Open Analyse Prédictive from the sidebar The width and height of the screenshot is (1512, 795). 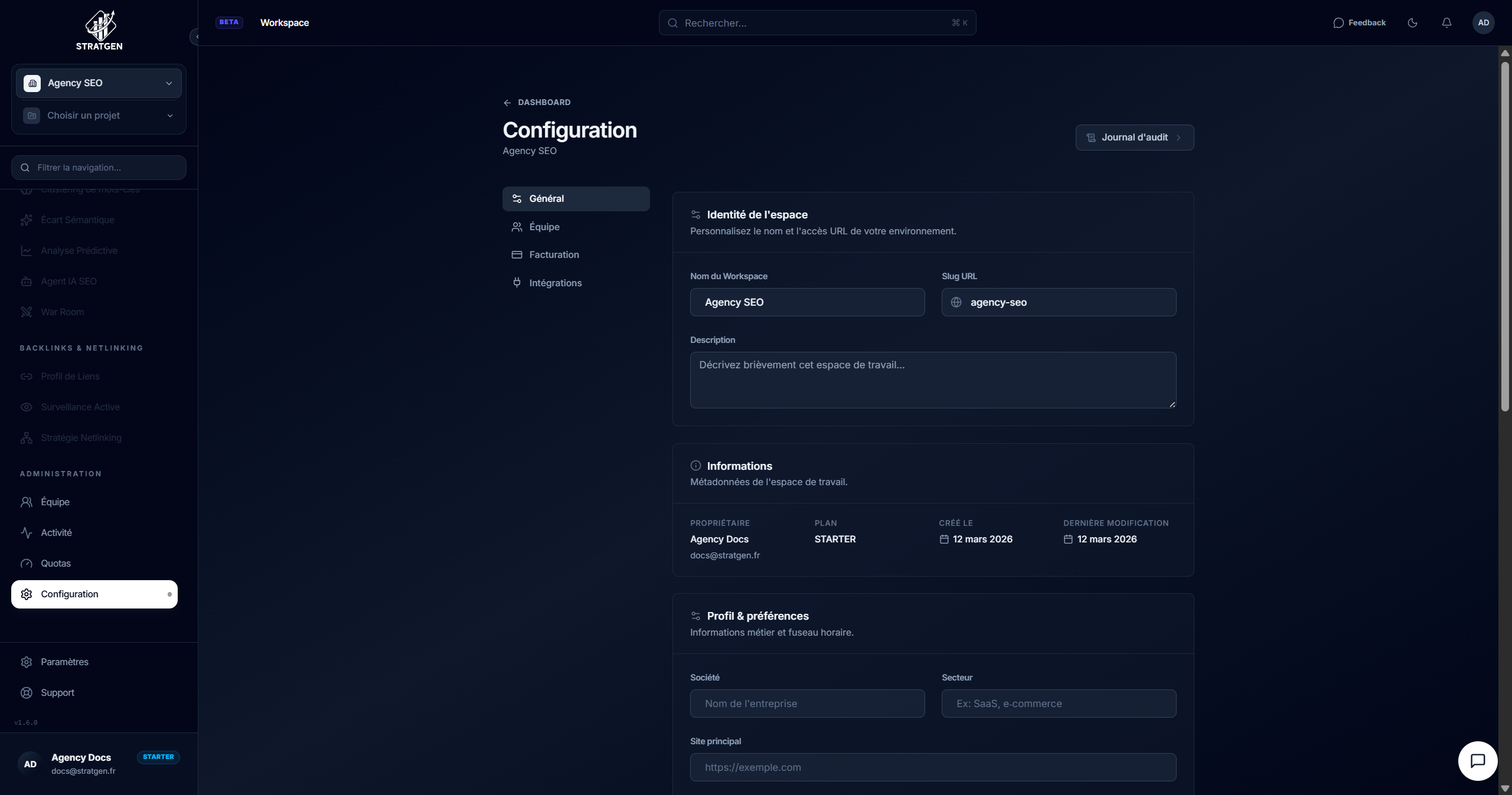[x=79, y=250]
